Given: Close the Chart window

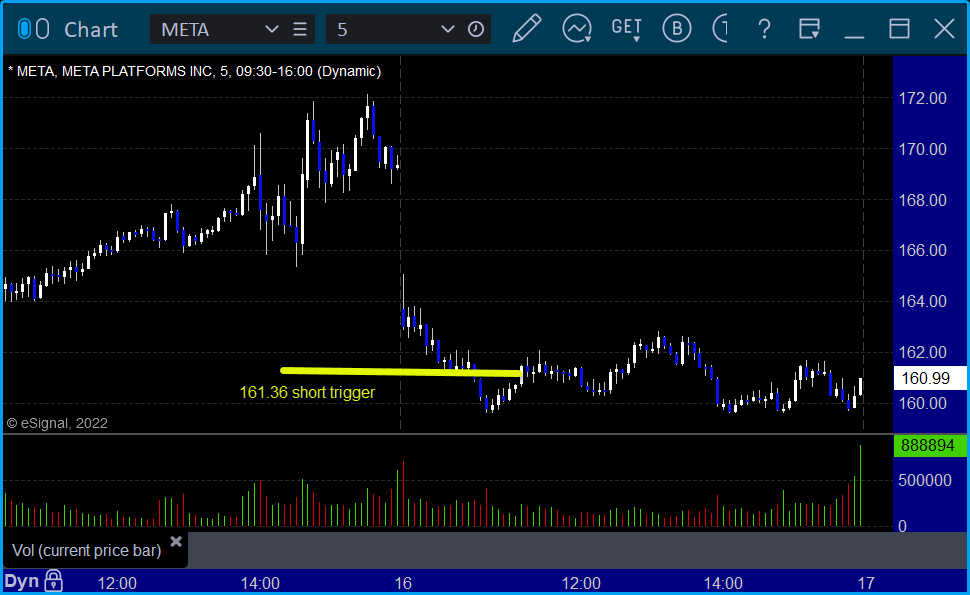Looking at the screenshot, I should (945, 29).
